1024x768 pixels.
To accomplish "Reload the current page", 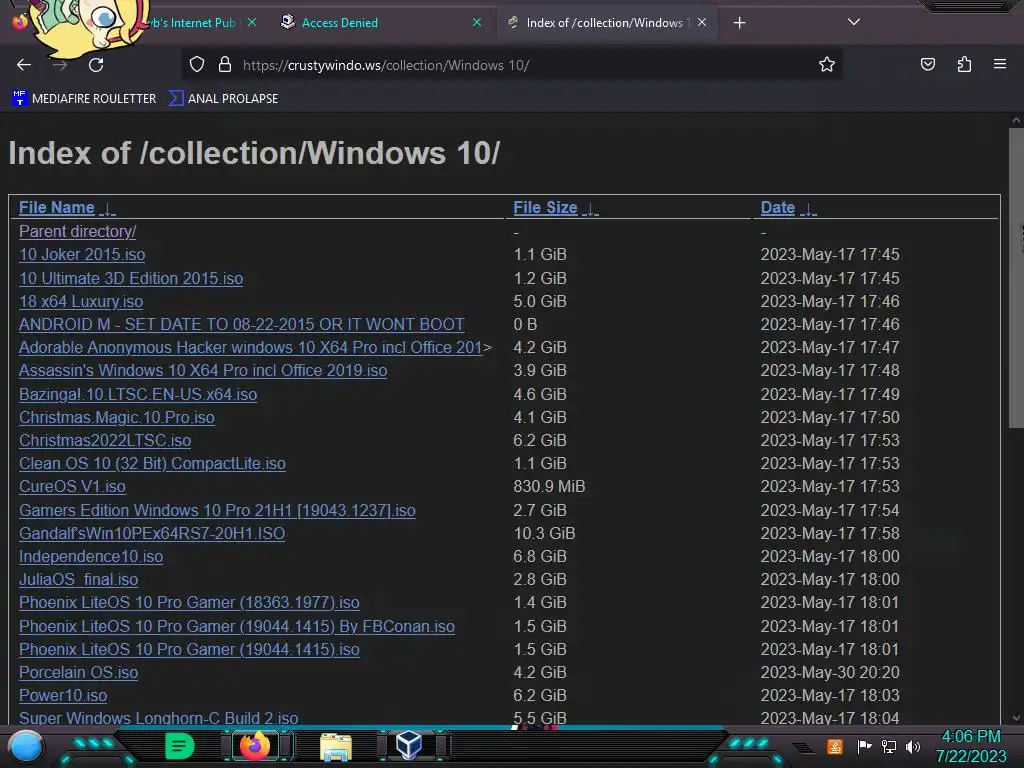I will tap(96, 65).
